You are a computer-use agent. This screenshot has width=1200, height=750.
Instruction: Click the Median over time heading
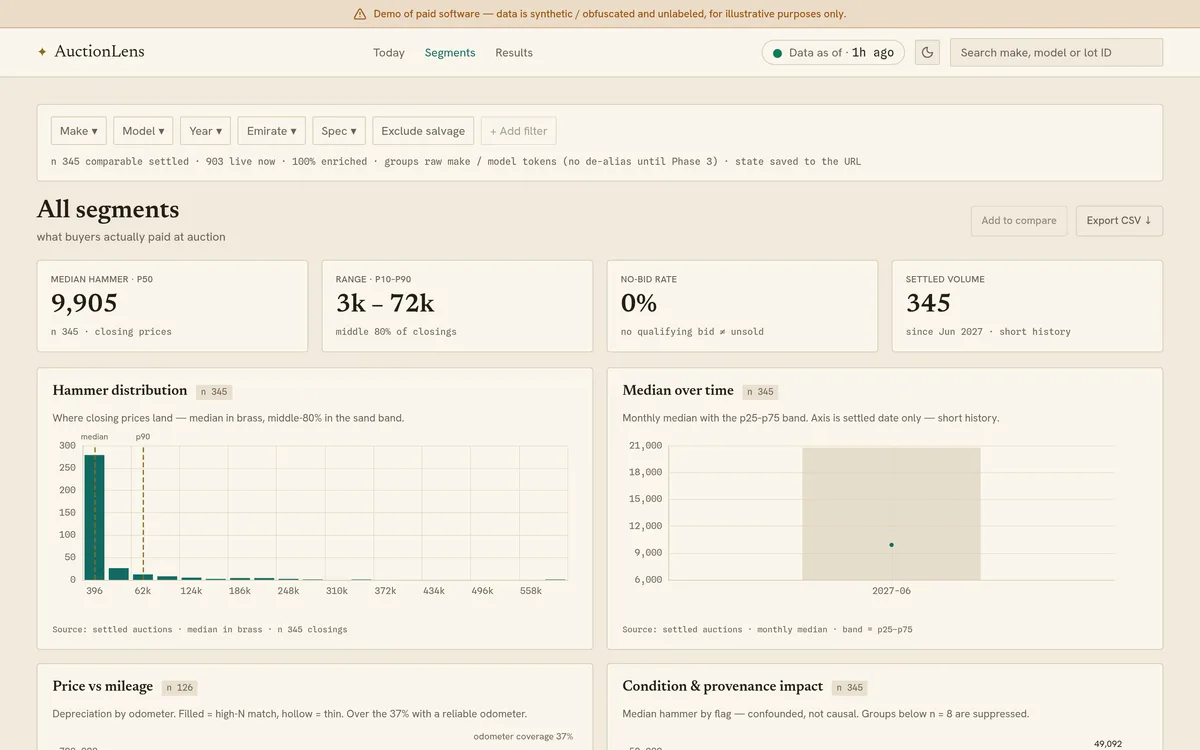tap(678, 390)
